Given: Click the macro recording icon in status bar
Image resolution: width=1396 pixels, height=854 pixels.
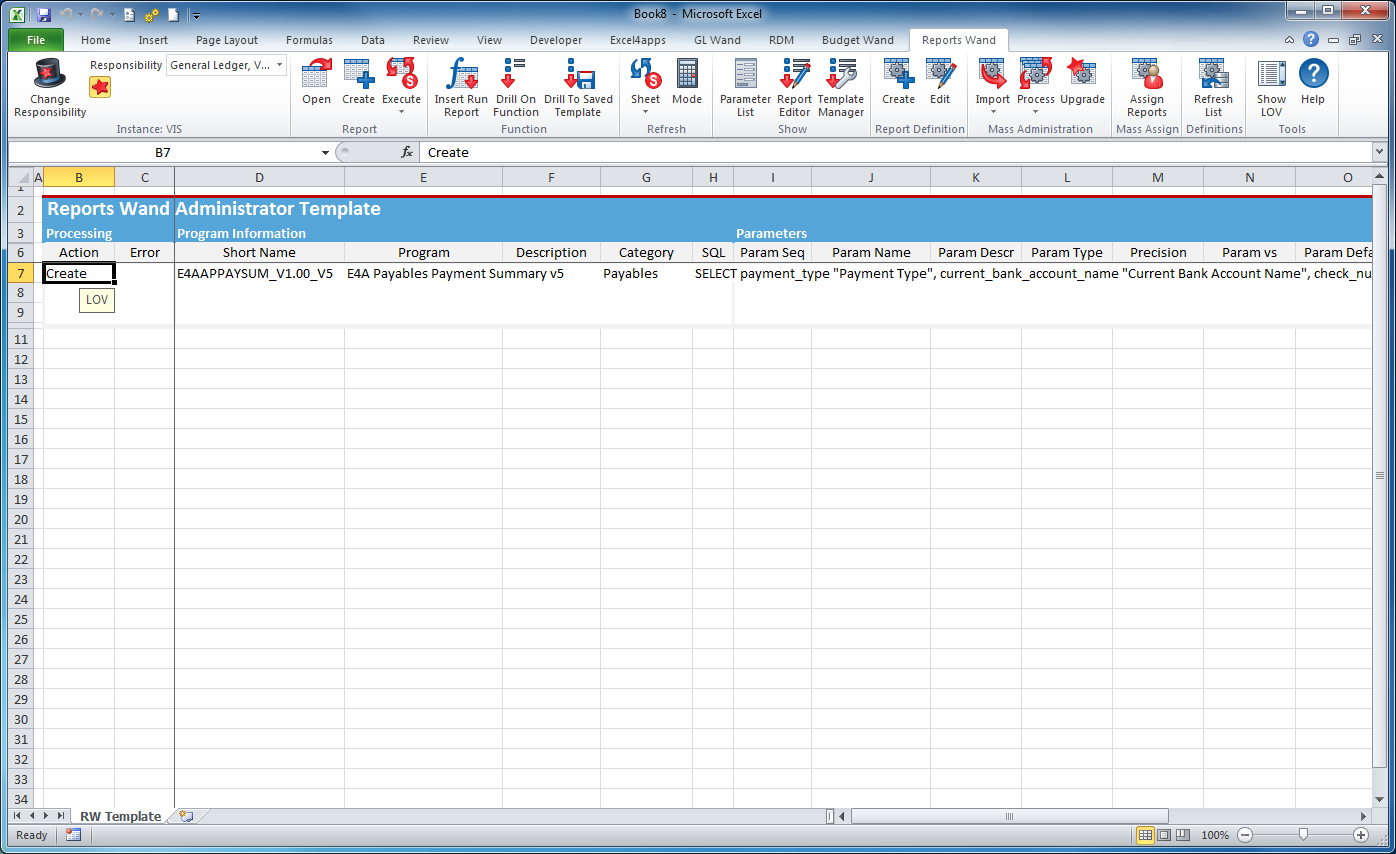Looking at the screenshot, I should coord(73,835).
